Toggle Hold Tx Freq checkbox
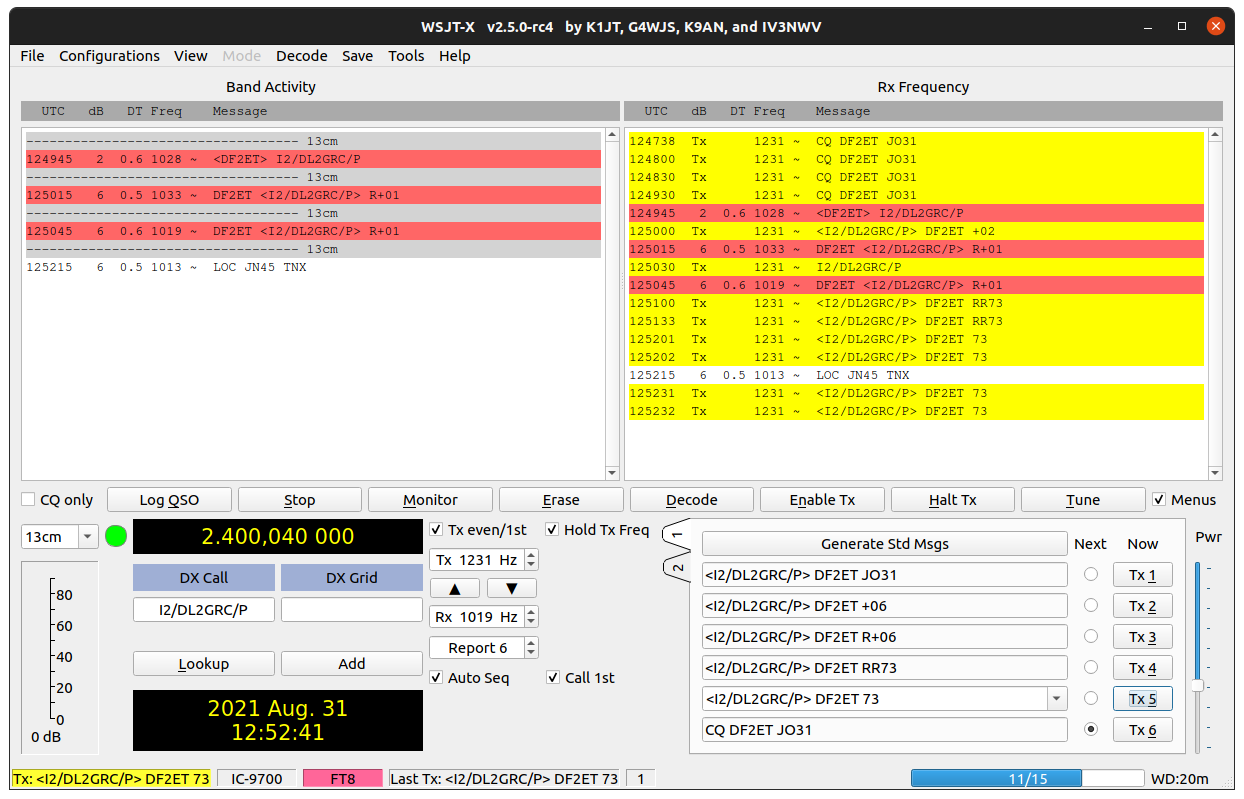Image resolution: width=1244 pixels, height=799 pixels. click(x=552, y=530)
